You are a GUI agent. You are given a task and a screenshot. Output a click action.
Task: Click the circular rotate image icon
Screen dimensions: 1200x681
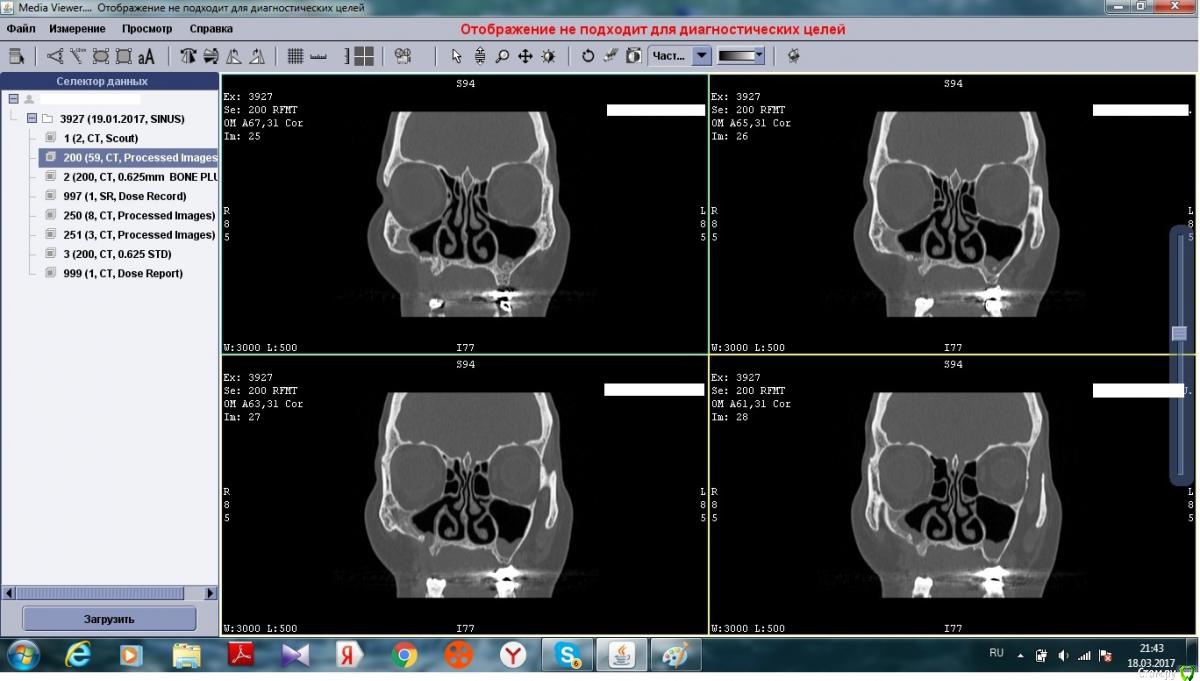[588, 56]
